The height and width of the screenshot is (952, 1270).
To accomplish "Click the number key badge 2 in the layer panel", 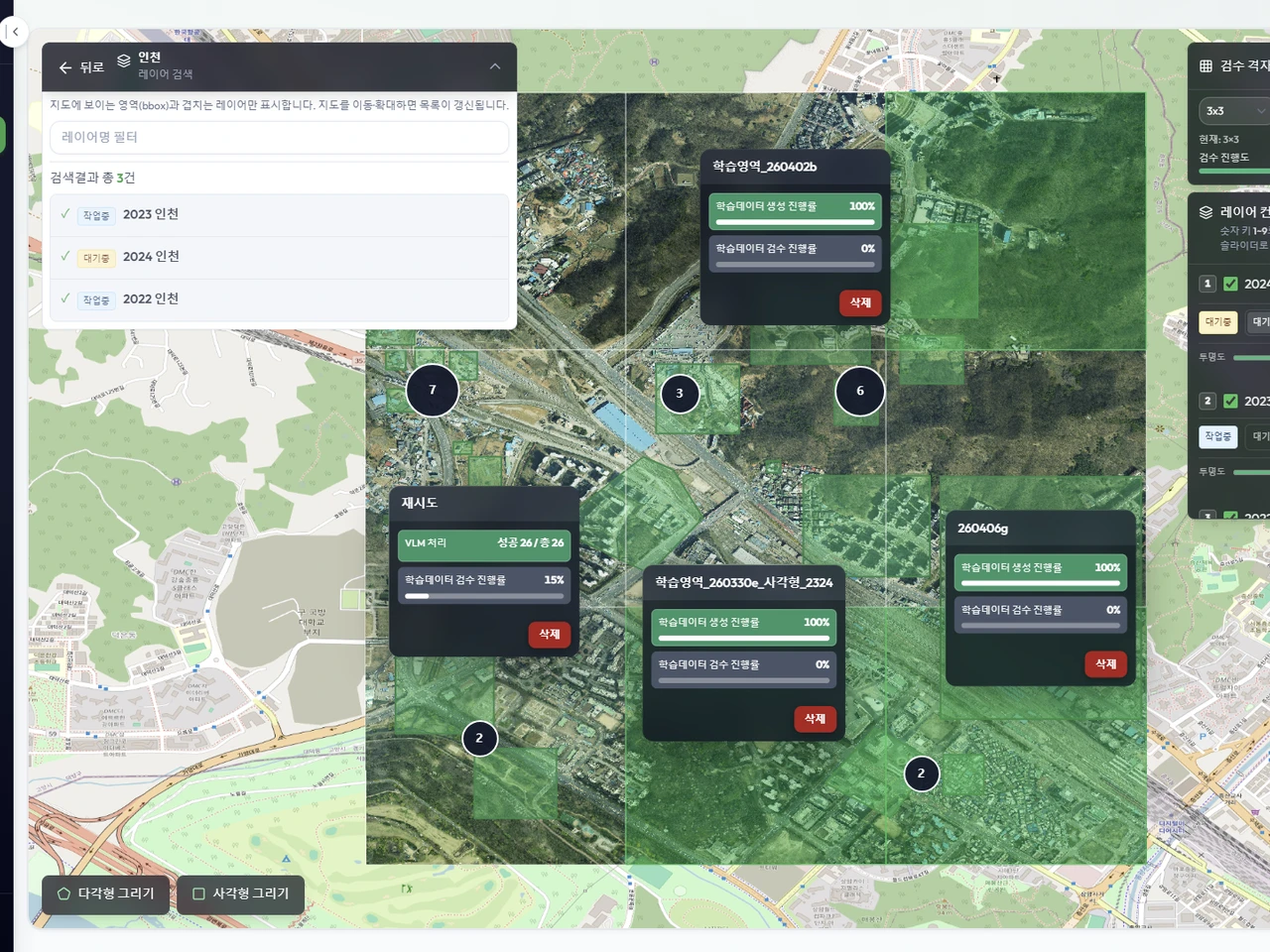I will pos(1207,401).
